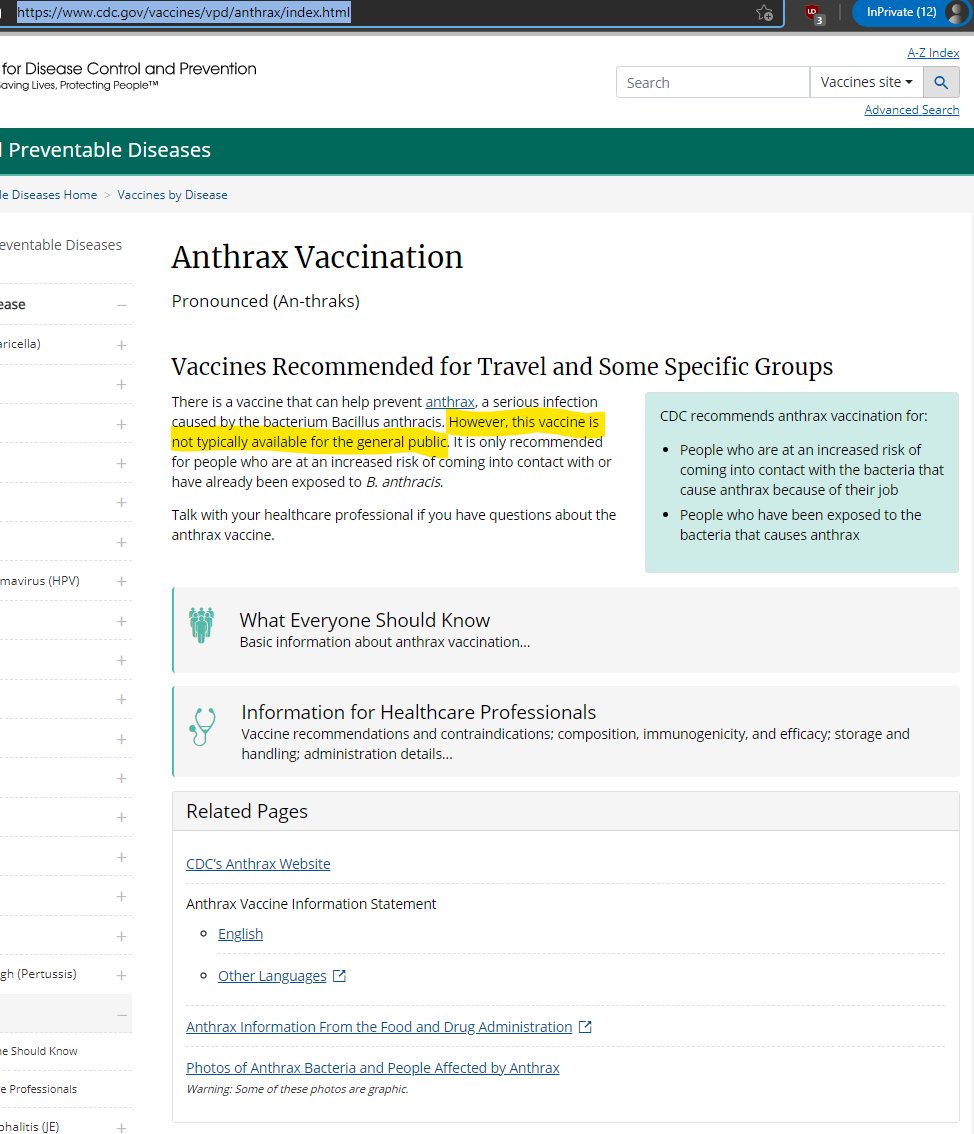Open the Should Know sidebar item
Viewport: 974px width, 1134px height.
click(x=39, y=1052)
